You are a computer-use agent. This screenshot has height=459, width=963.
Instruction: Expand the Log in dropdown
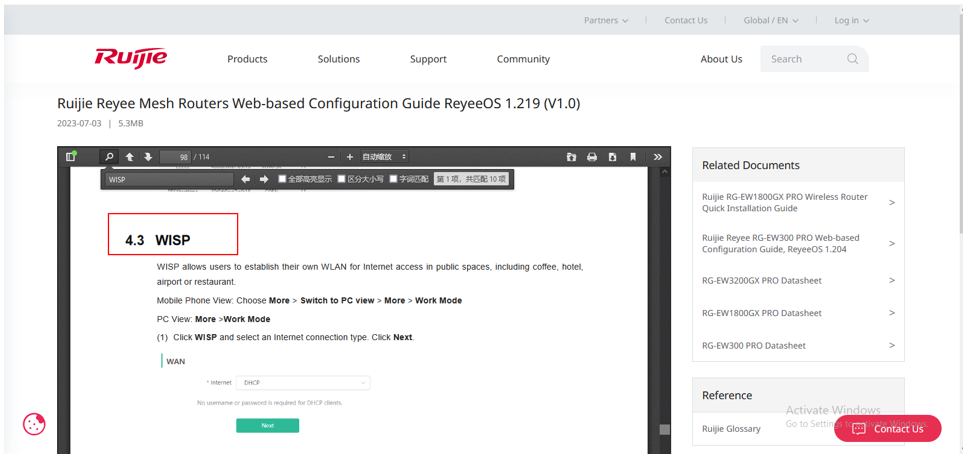(851, 20)
